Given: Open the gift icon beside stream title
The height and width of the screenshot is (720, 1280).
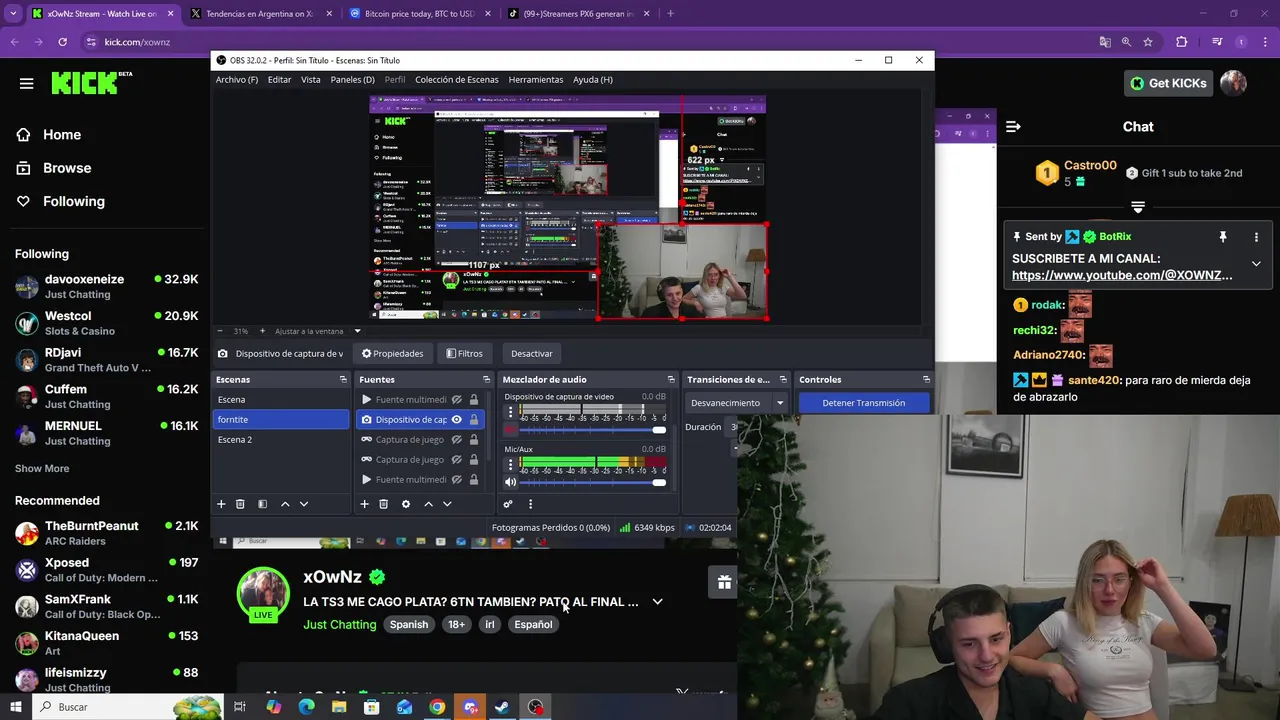Looking at the screenshot, I should coord(724,582).
